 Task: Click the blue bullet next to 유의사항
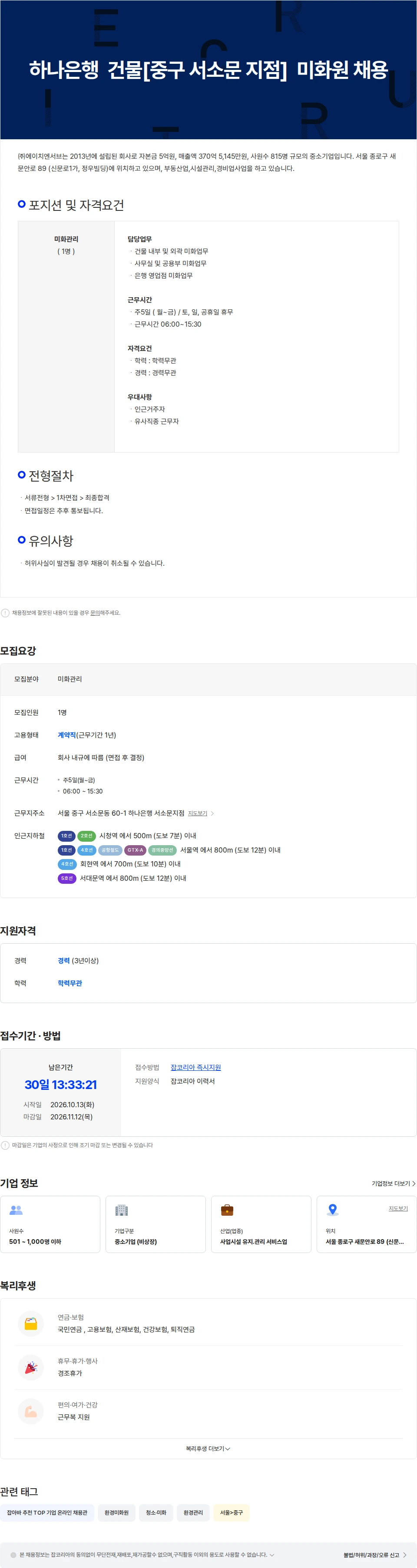pos(22,539)
